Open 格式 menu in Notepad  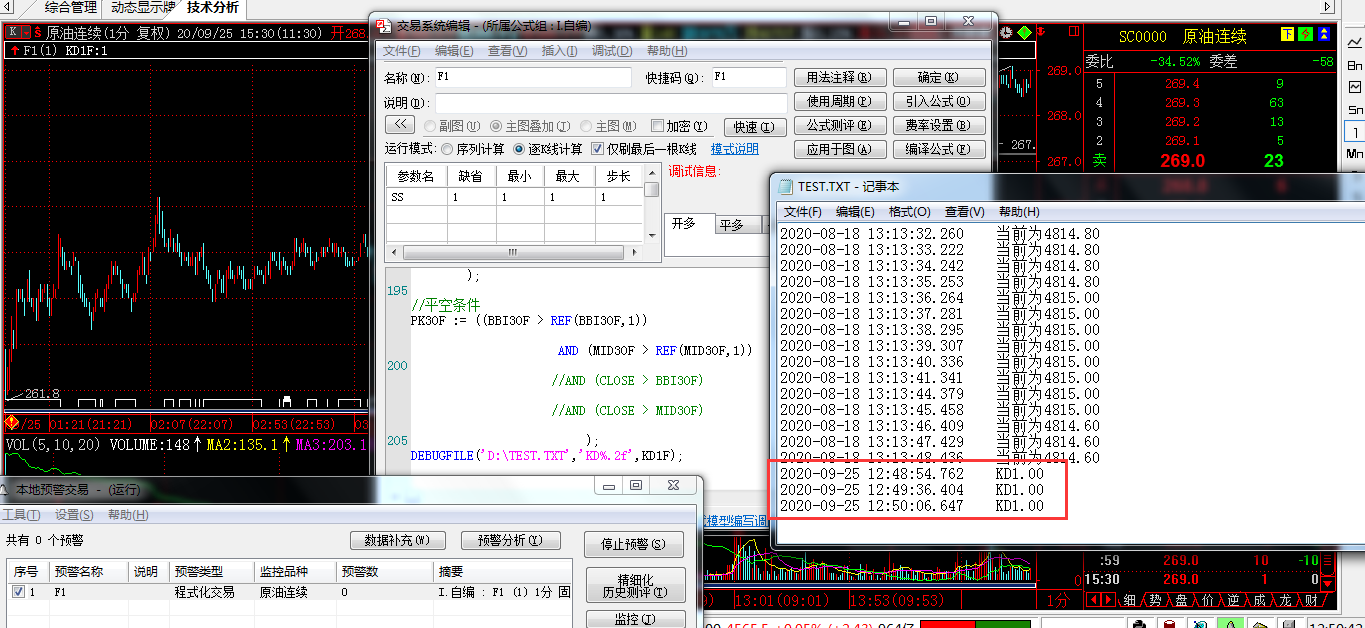coord(910,212)
